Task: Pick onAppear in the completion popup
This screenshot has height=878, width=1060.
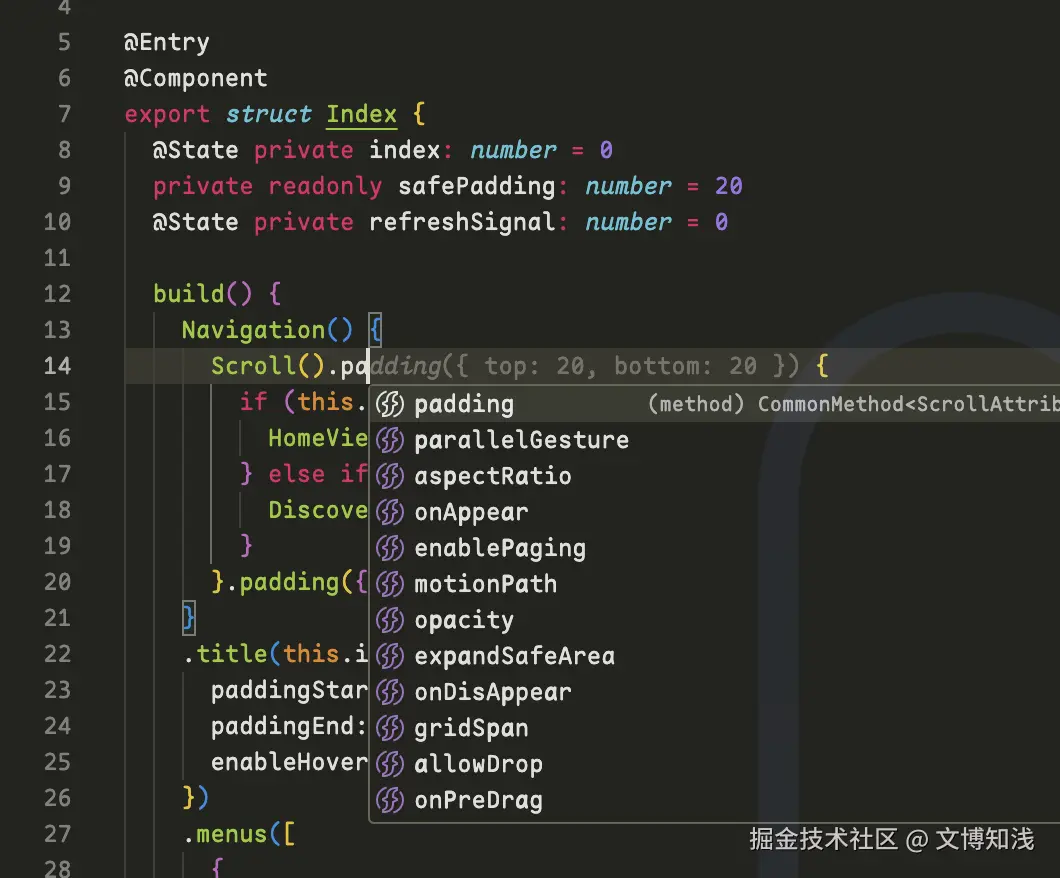Action: pyautogui.click(x=715, y=512)
